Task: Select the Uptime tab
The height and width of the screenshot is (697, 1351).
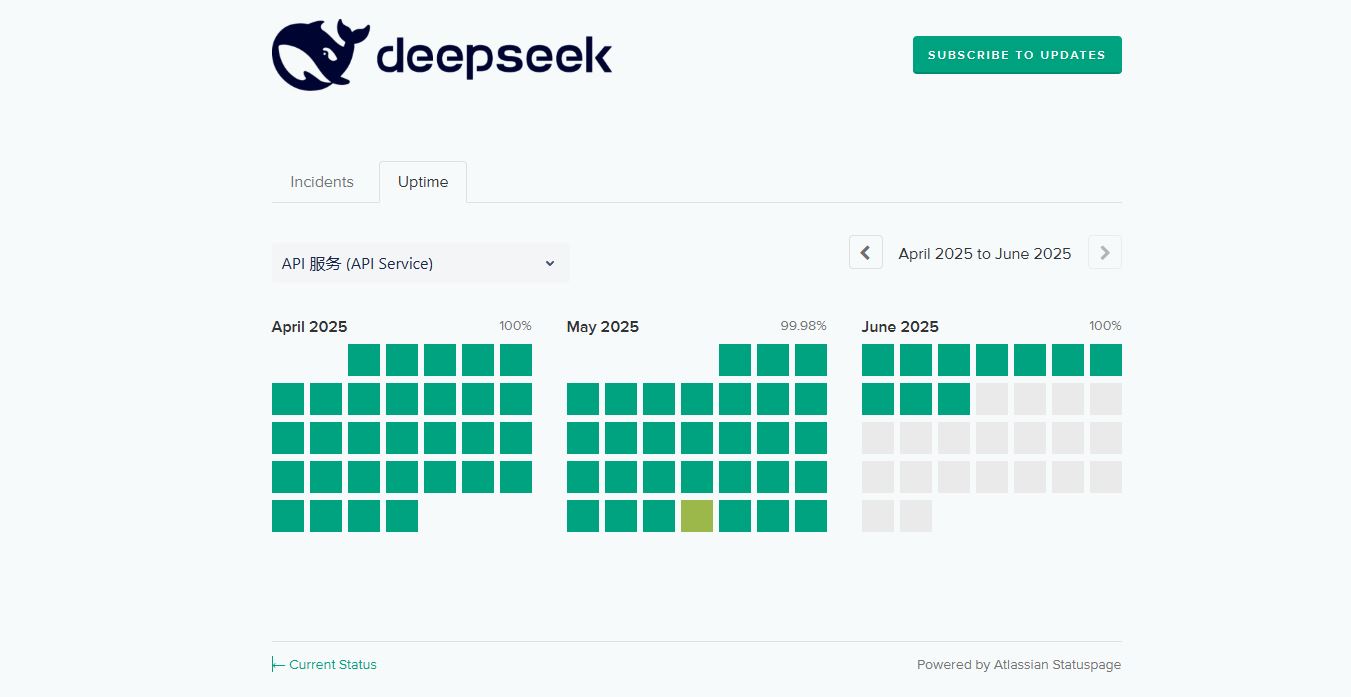Action: (x=423, y=182)
